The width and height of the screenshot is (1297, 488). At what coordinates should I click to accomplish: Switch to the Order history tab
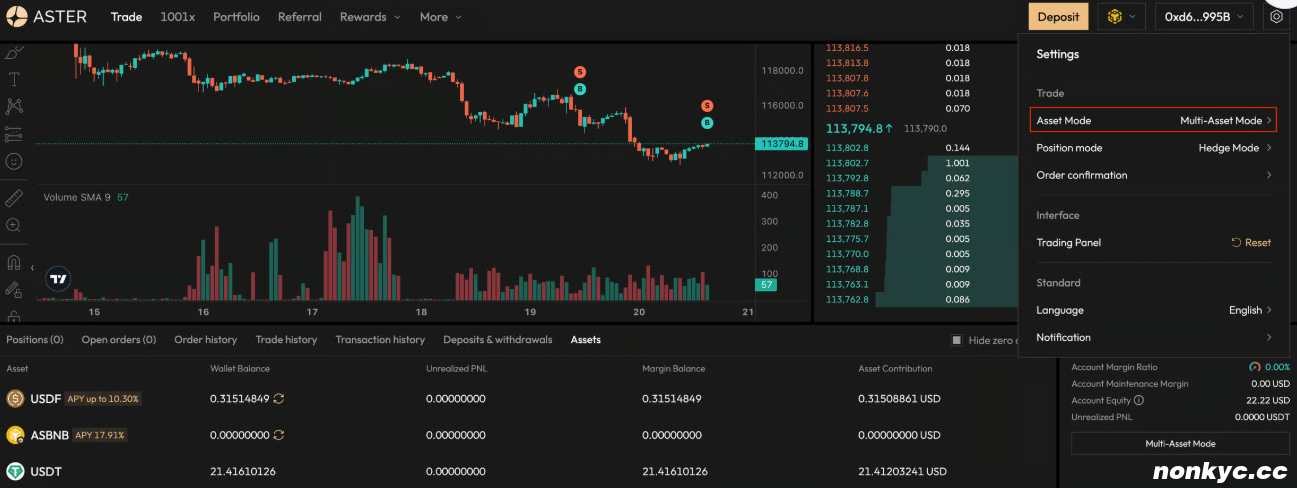pos(205,340)
